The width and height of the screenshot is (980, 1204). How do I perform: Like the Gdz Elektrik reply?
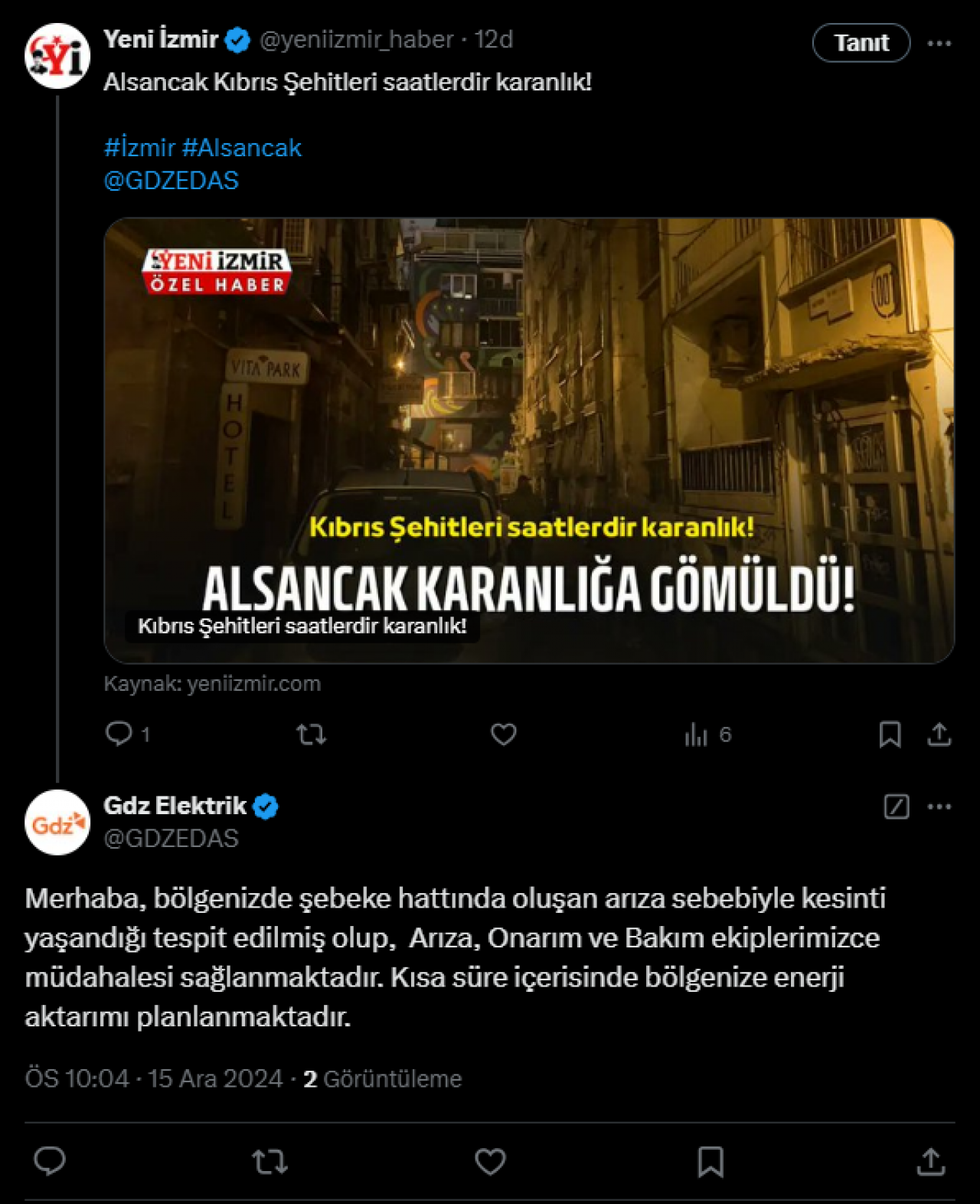[490, 1162]
